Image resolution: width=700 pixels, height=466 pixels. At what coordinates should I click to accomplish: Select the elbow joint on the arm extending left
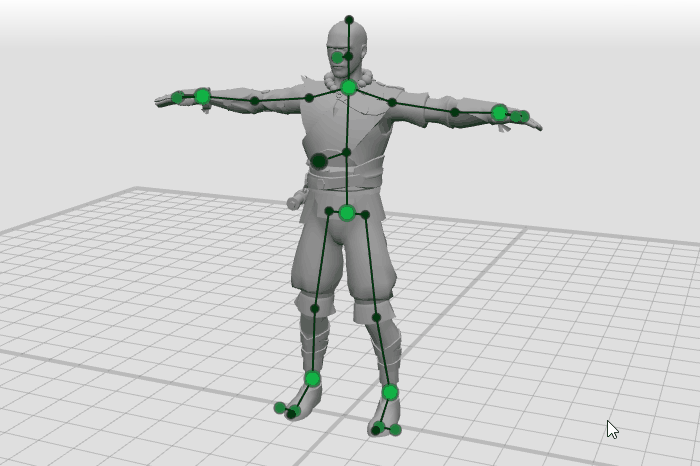(254, 101)
